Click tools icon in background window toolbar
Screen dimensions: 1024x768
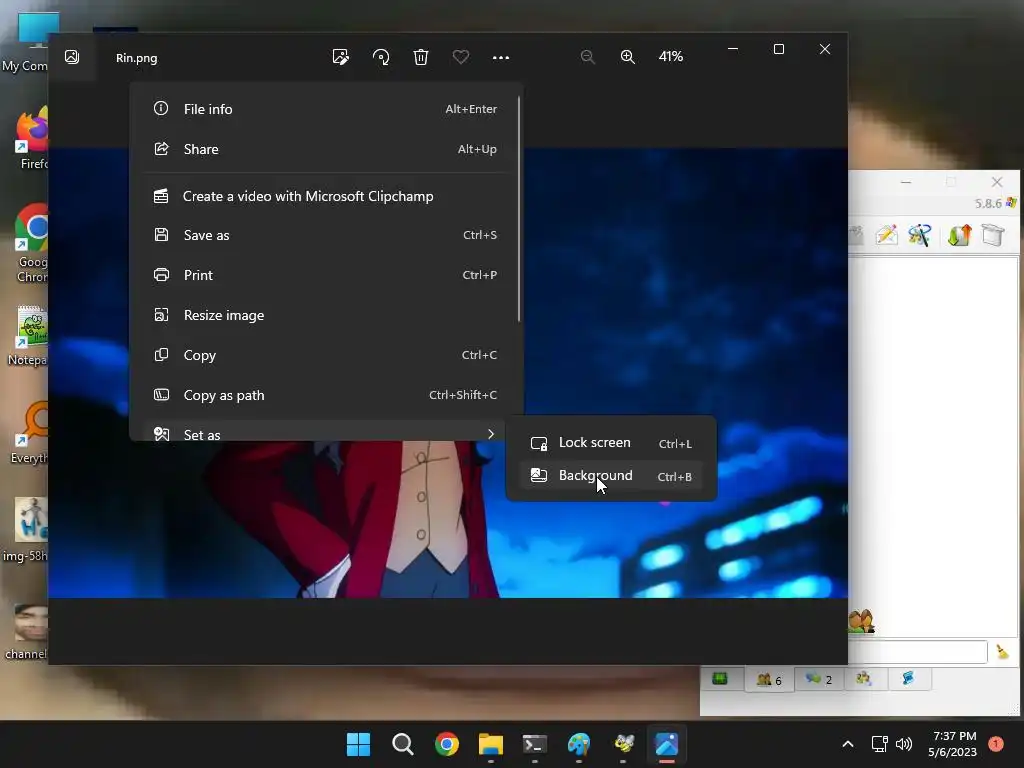[x=920, y=235]
